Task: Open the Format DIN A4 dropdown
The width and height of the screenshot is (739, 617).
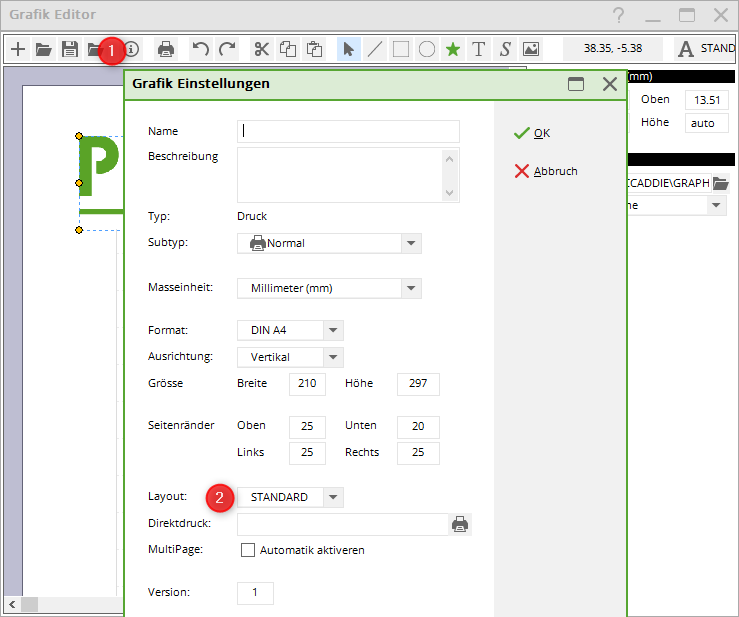Action: point(333,330)
